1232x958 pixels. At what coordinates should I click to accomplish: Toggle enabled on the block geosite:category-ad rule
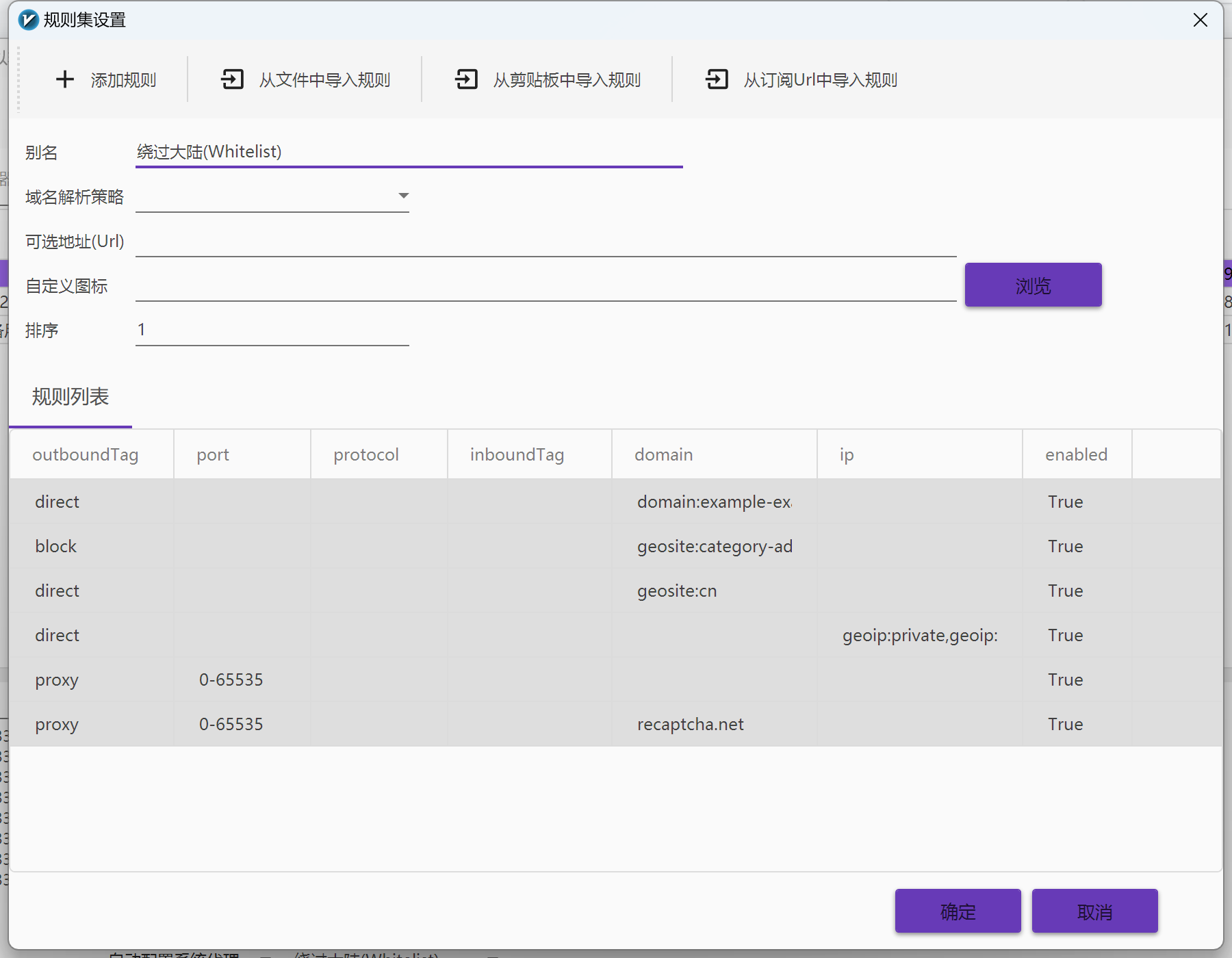tap(1065, 546)
